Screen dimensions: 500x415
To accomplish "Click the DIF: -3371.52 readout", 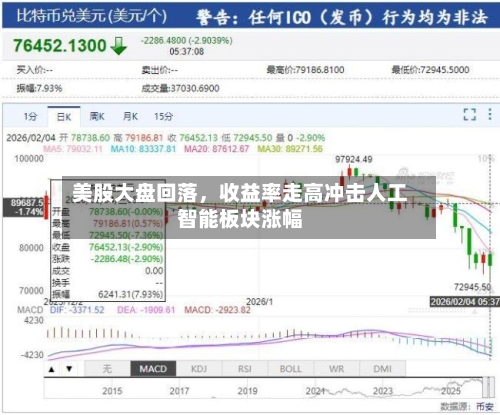I will tap(77, 310).
